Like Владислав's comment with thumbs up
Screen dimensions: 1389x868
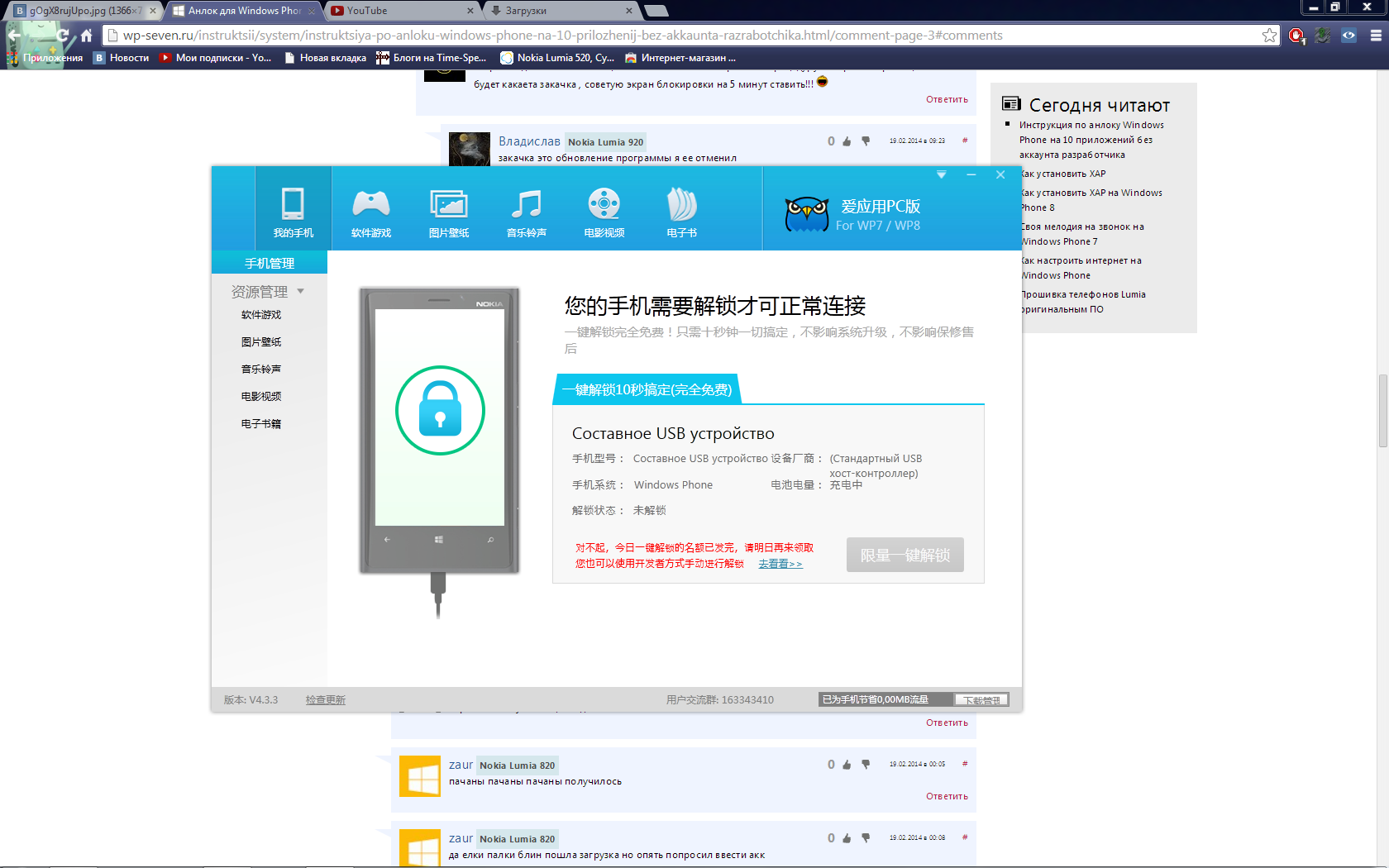(847, 141)
